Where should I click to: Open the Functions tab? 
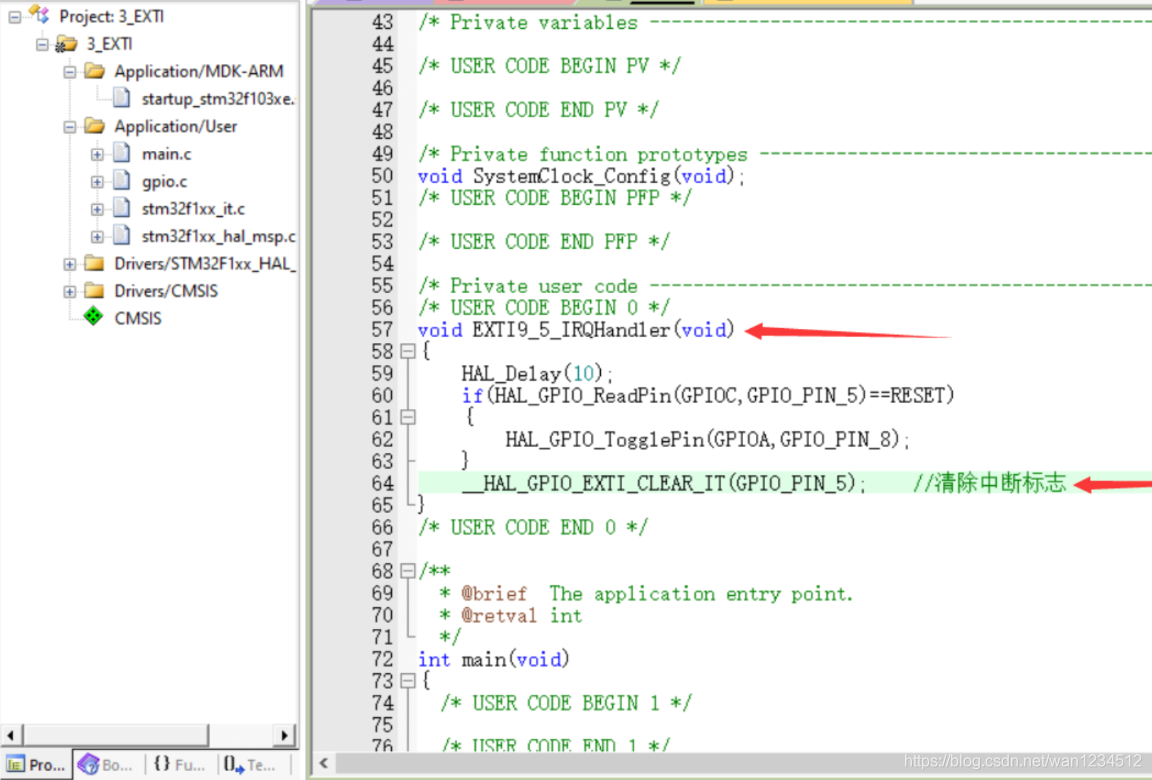pyautogui.click(x=179, y=765)
